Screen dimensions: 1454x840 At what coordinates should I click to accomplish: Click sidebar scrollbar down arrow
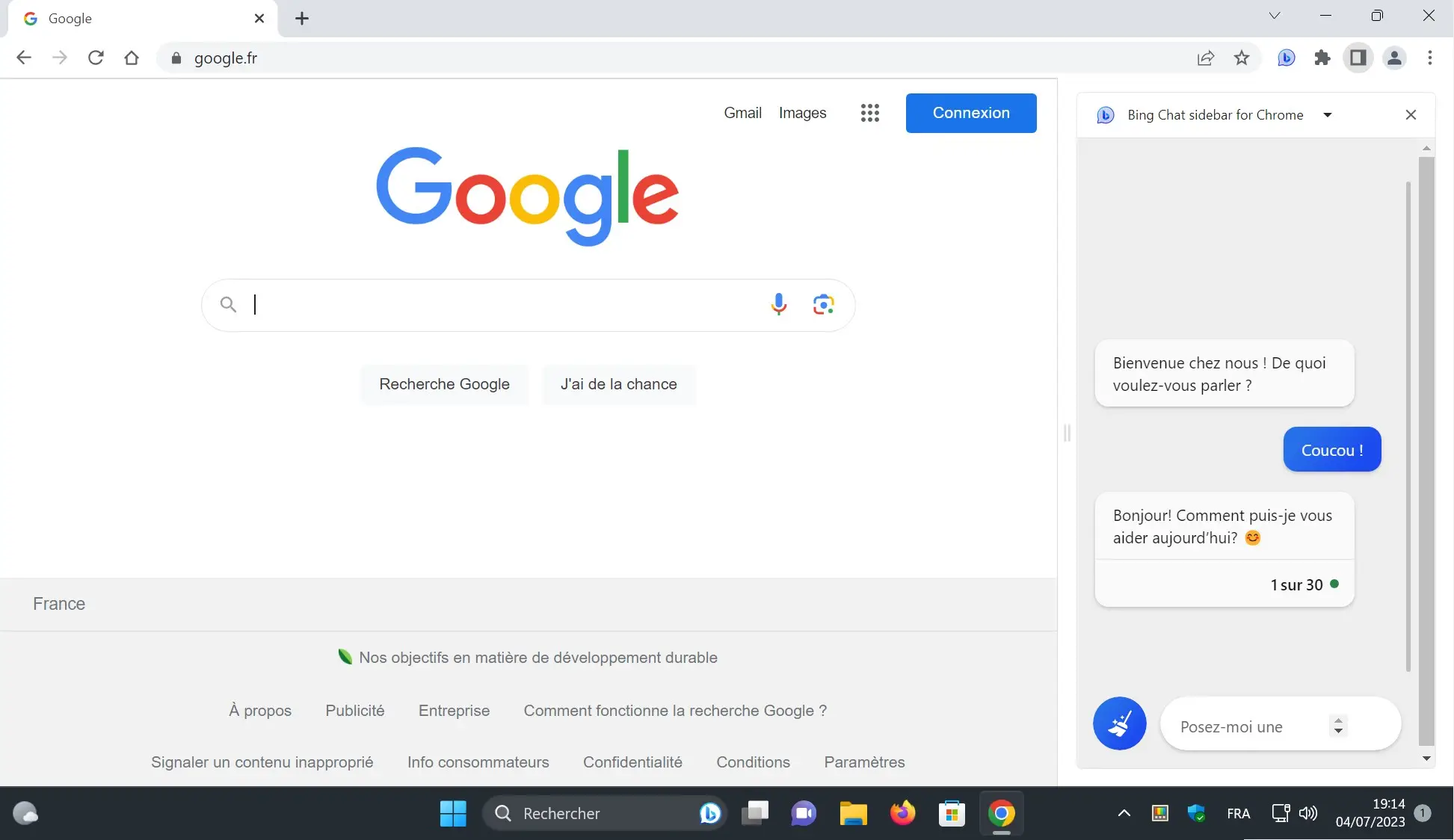[x=1426, y=759]
